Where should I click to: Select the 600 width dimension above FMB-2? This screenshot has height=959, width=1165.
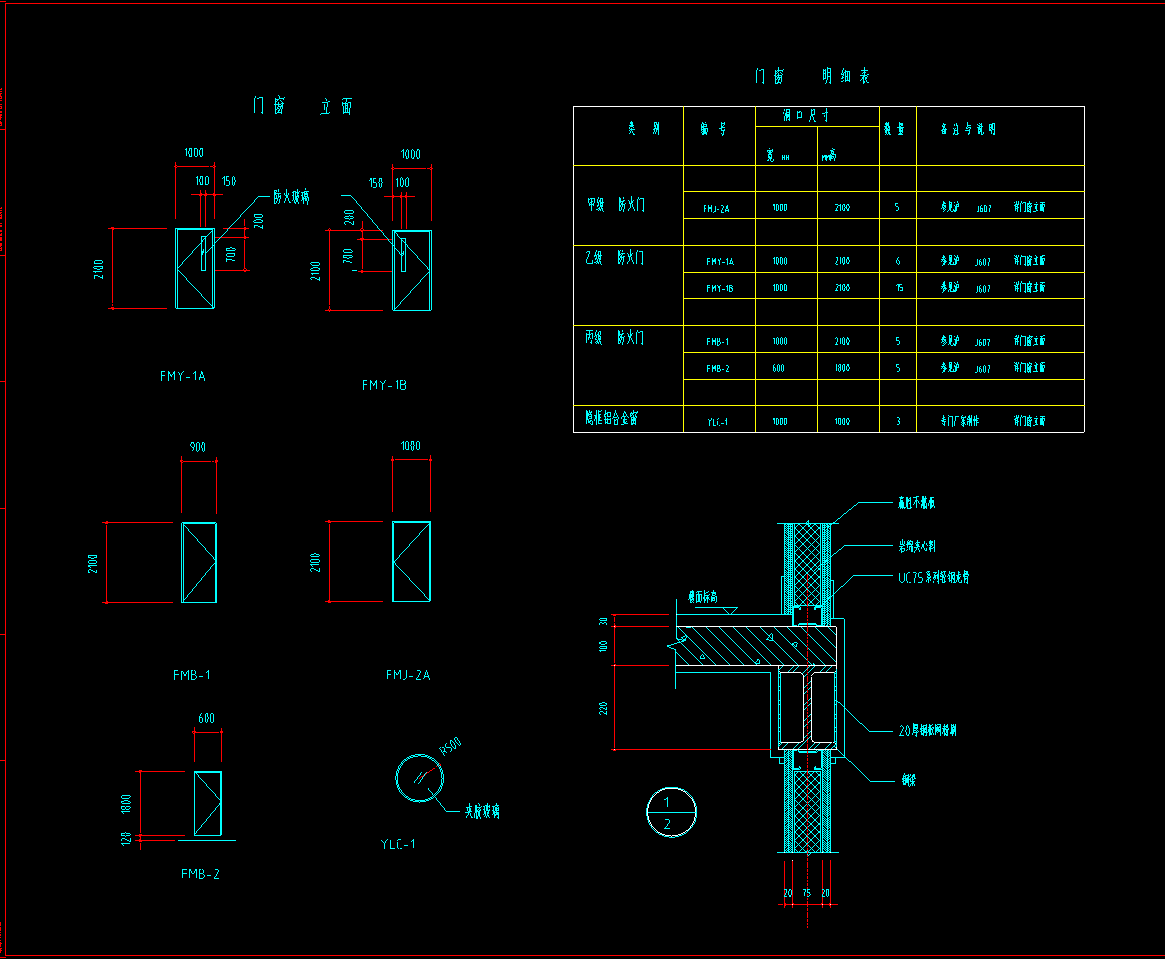point(206,718)
